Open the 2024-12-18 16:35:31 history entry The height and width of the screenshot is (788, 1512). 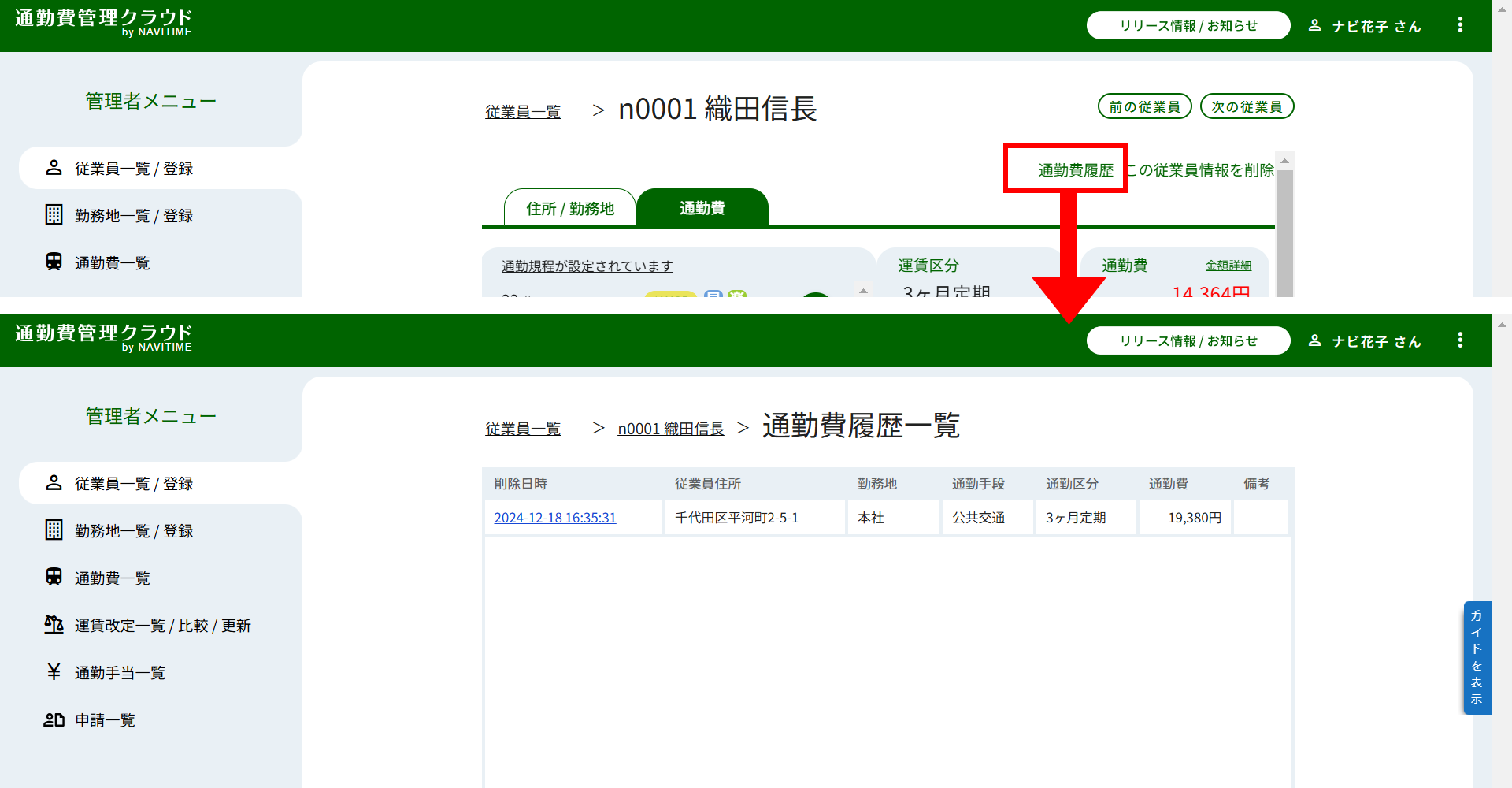pos(555,518)
